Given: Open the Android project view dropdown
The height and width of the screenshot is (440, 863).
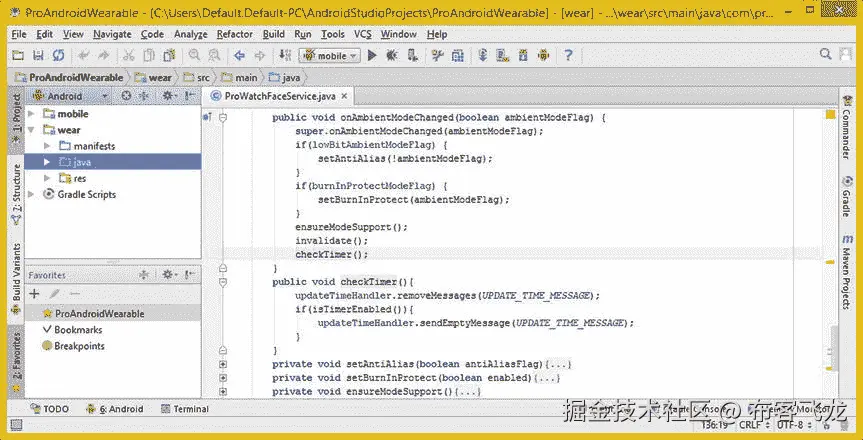Looking at the screenshot, I should (71, 96).
